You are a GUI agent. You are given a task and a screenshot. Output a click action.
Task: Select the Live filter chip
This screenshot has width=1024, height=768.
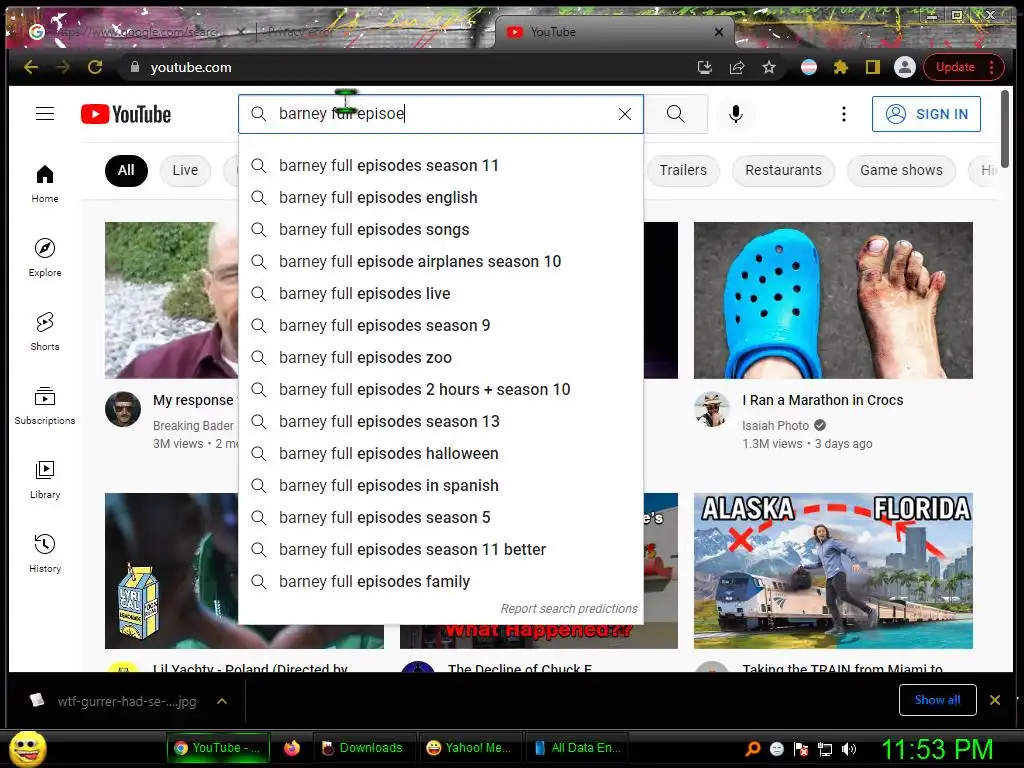(x=185, y=170)
